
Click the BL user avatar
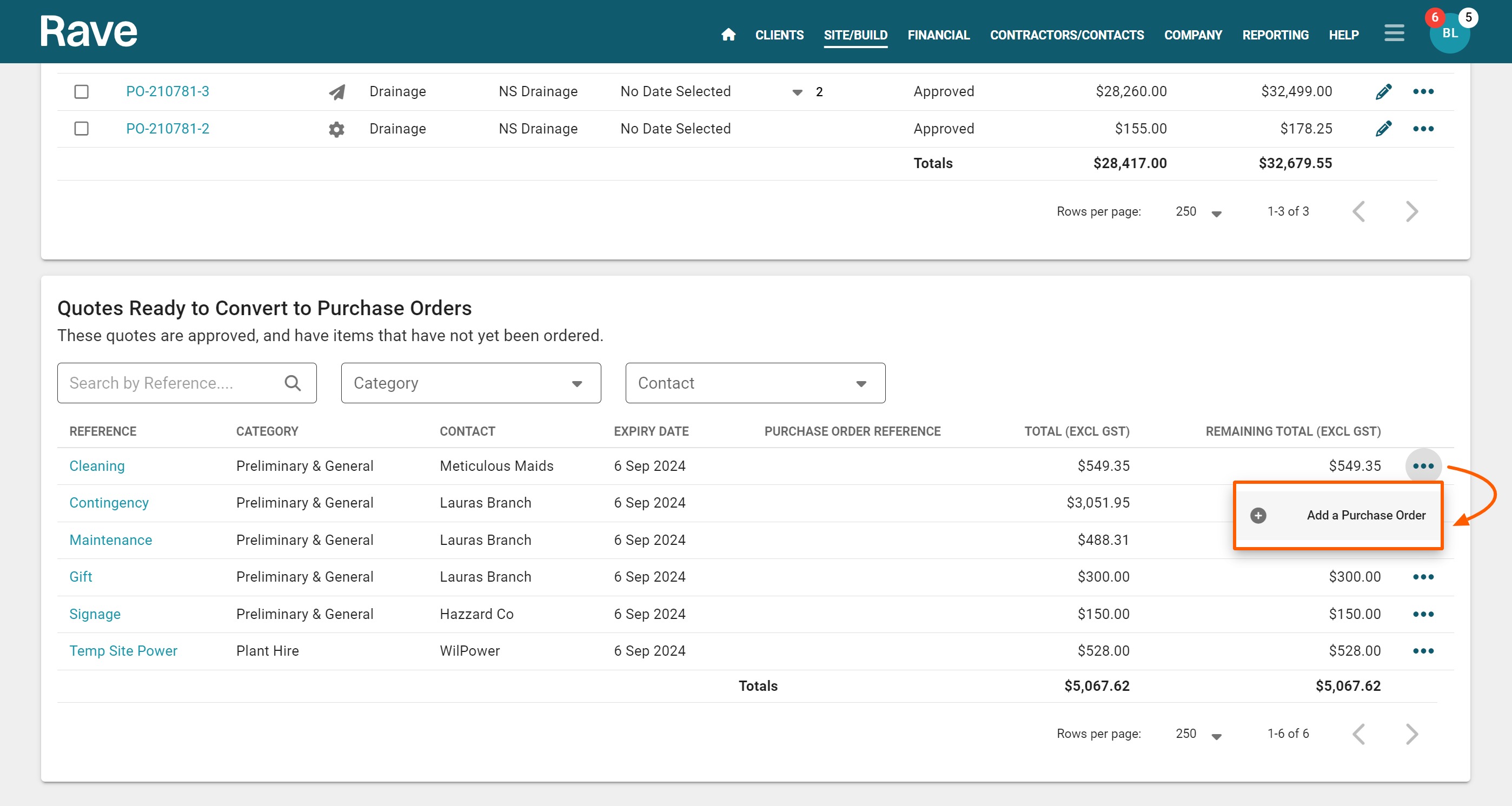click(1449, 34)
